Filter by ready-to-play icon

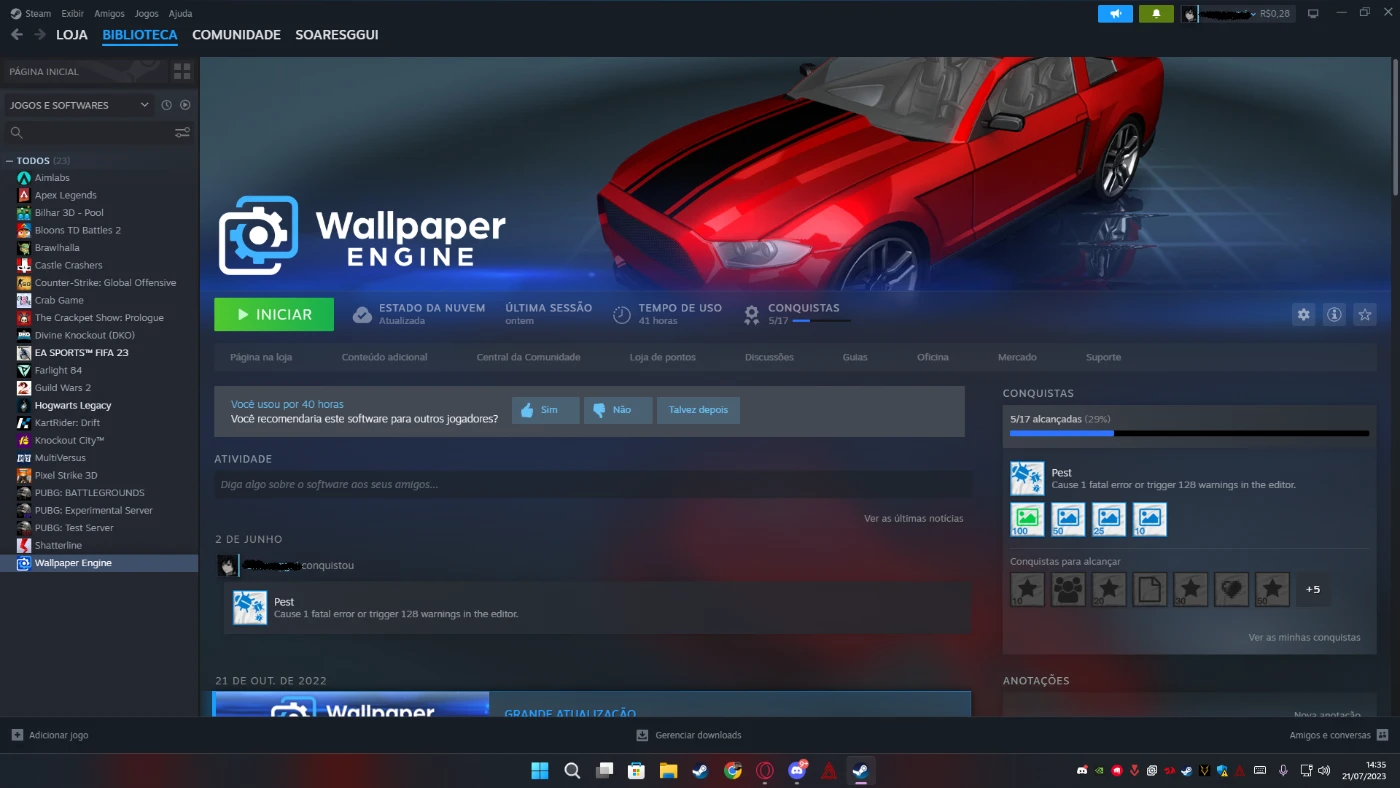(185, 105)
